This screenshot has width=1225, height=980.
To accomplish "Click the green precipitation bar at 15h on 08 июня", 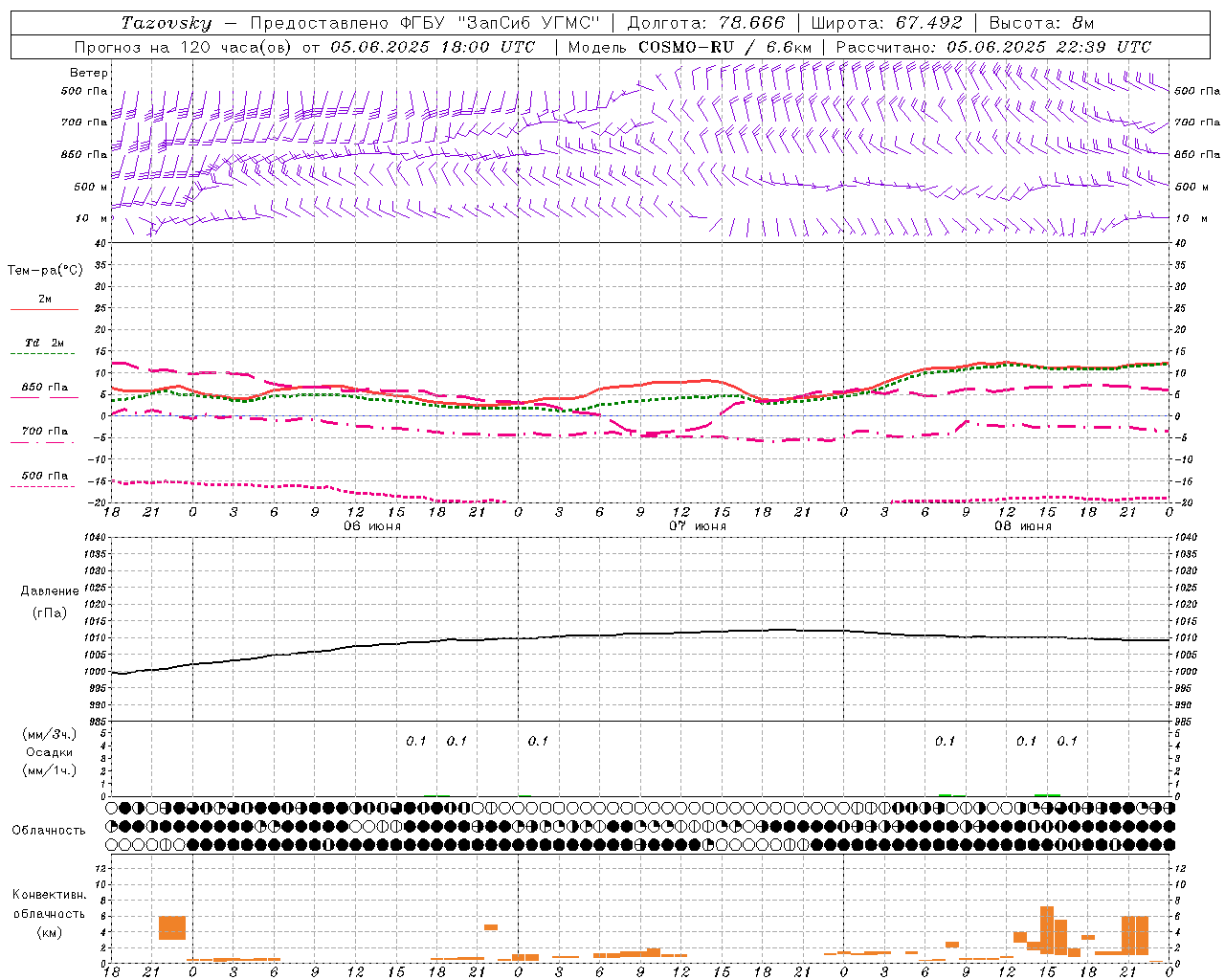I will (1047, 794).
